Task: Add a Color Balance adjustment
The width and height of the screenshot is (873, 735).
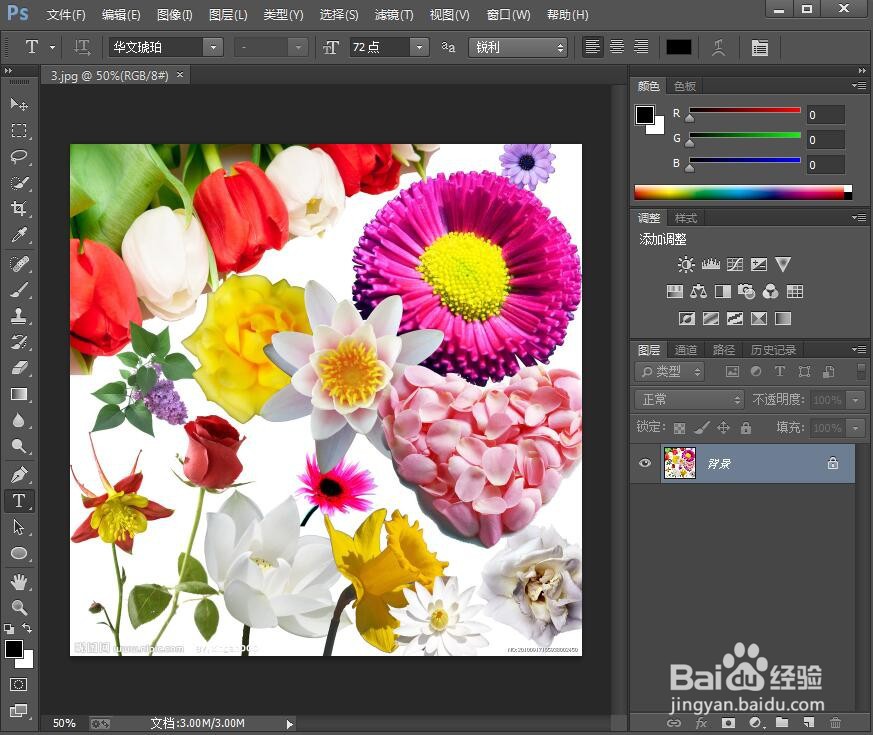Action: [x=698, y=291]
